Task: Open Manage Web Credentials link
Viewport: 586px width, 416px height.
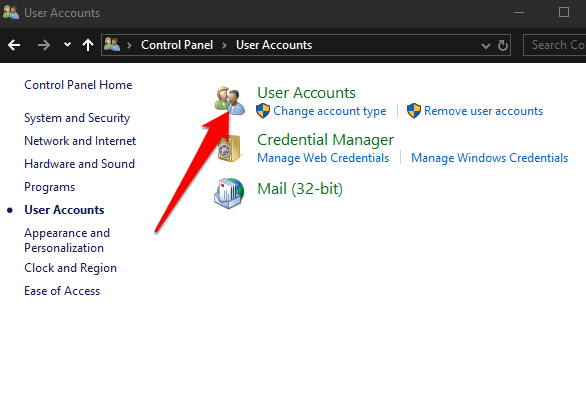Action: pos(323,158)
